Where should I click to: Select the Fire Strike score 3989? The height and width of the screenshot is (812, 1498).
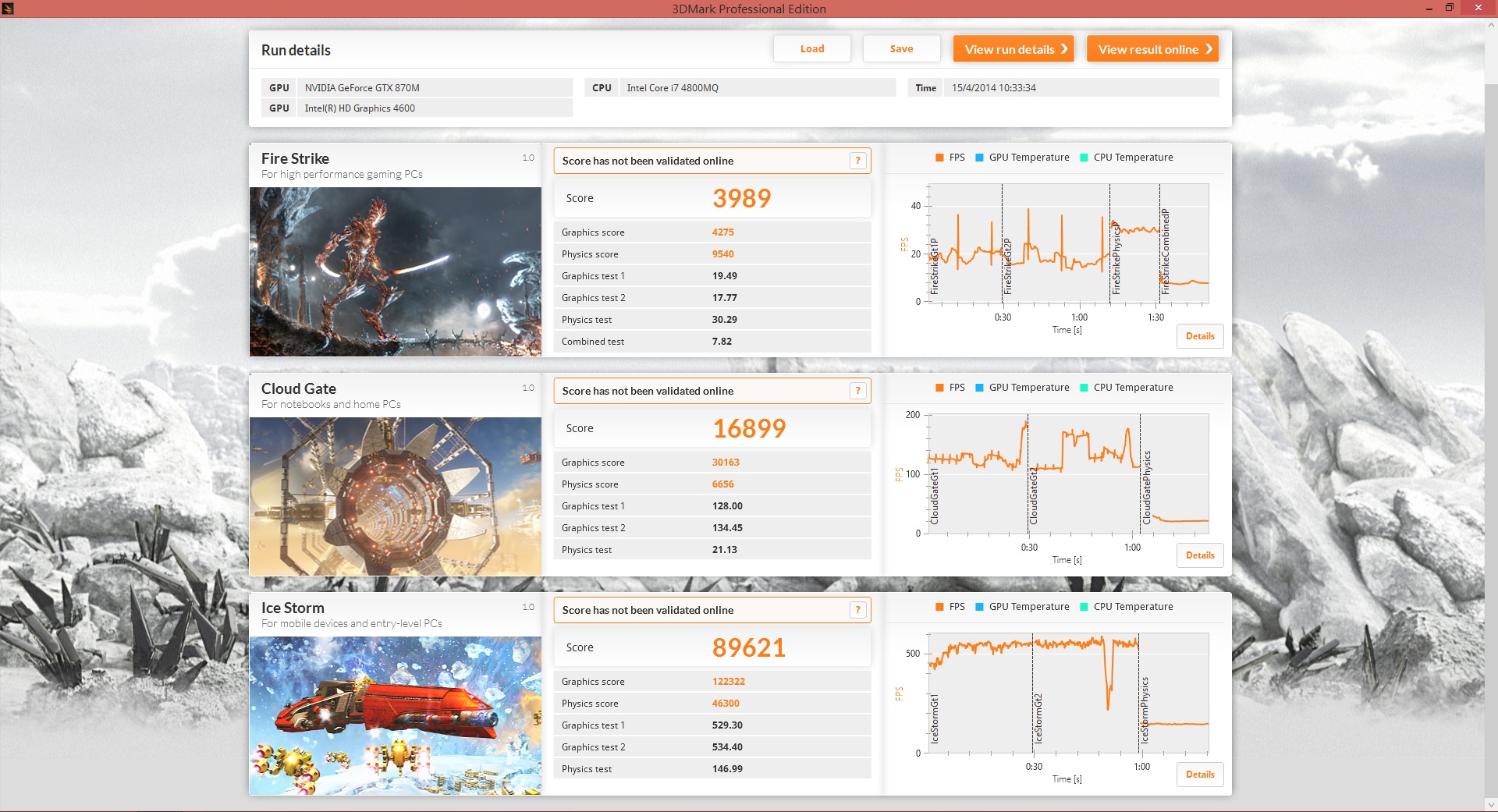(741, 198)
